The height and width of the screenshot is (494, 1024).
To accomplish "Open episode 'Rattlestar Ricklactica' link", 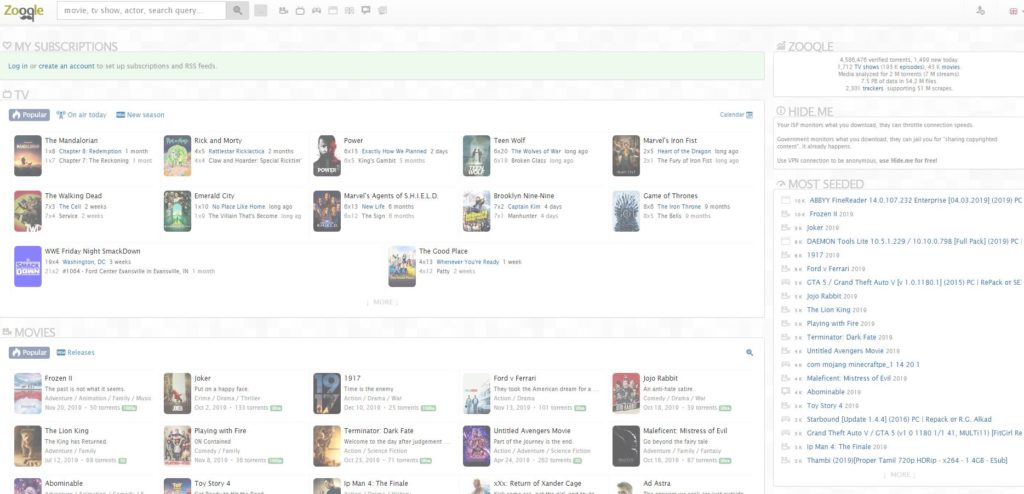I will (236, 152).
